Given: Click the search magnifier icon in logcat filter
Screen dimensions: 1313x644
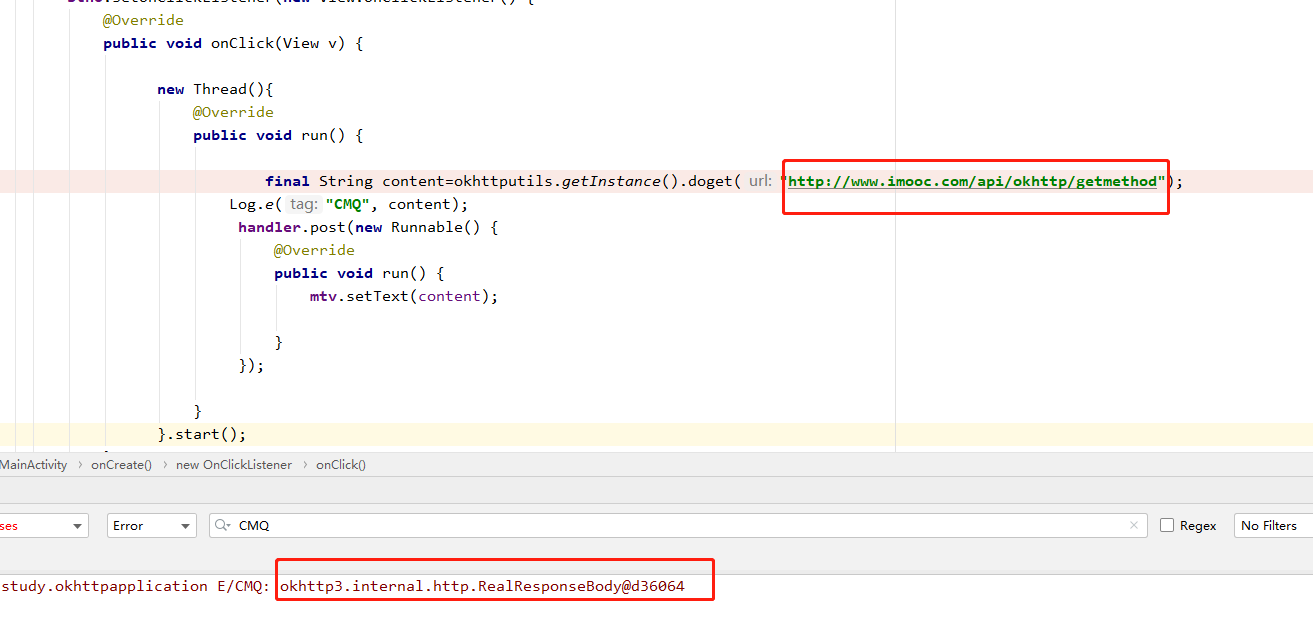Looking at the screenshot, I should [223, 525].
